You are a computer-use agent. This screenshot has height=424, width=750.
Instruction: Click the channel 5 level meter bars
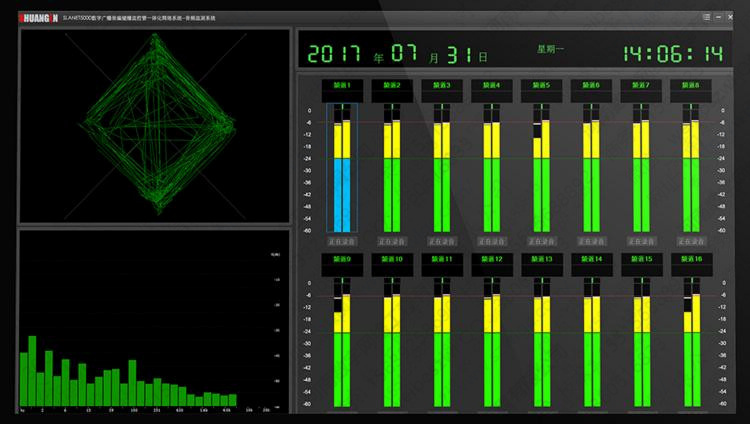click(541, 170)
